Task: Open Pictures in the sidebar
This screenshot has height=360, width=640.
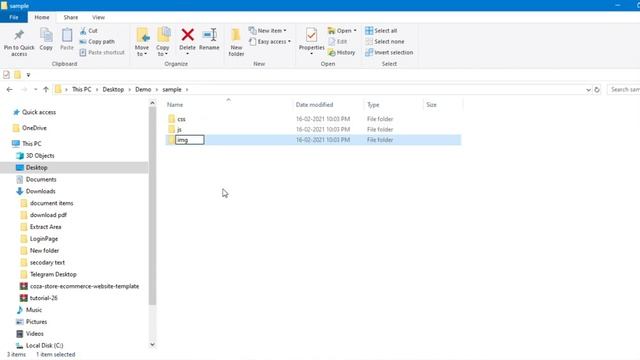Action: [36, 322]
